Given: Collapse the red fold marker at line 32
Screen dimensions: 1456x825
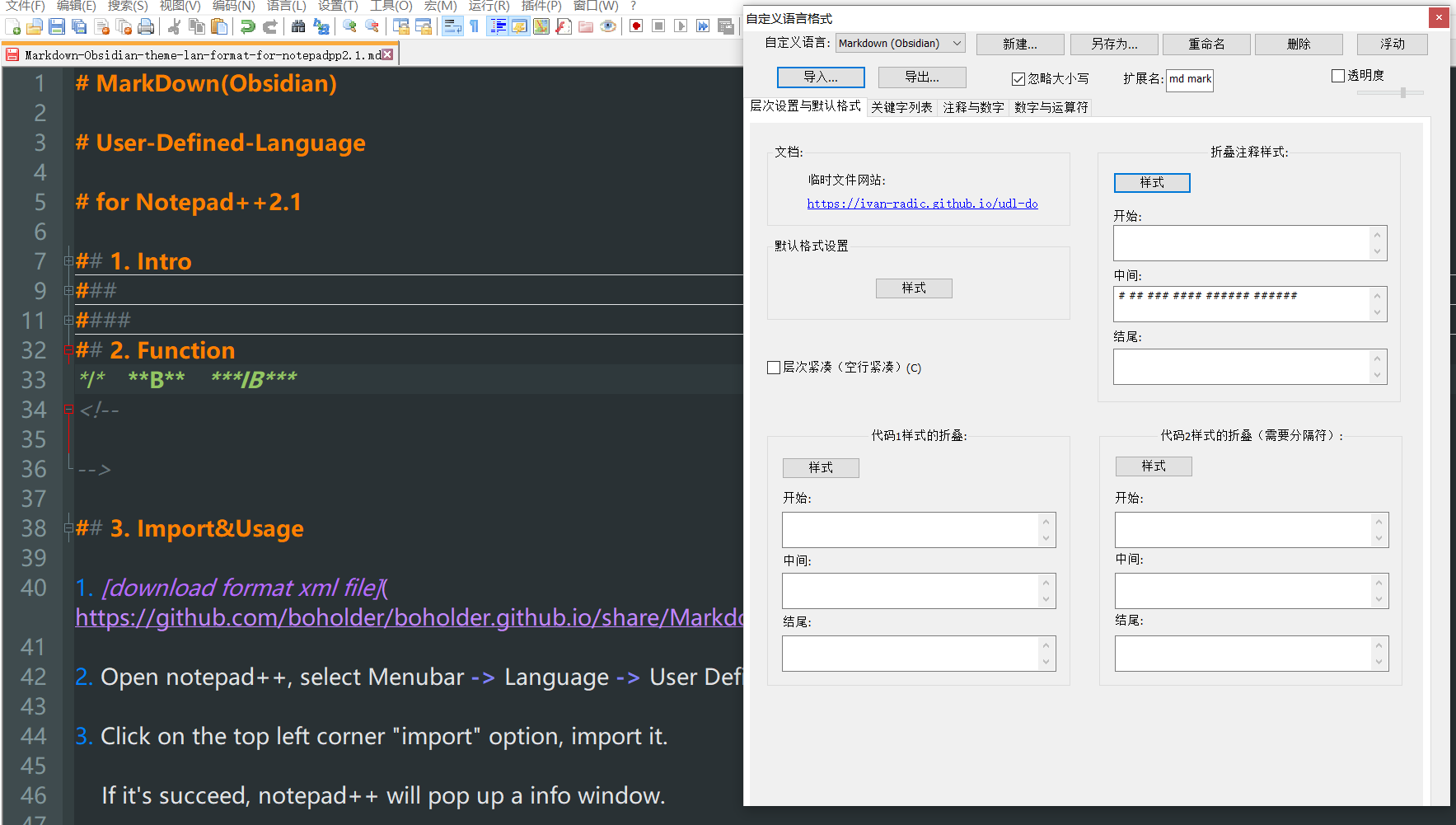Looking at the screenshot, I should point(68,350).
